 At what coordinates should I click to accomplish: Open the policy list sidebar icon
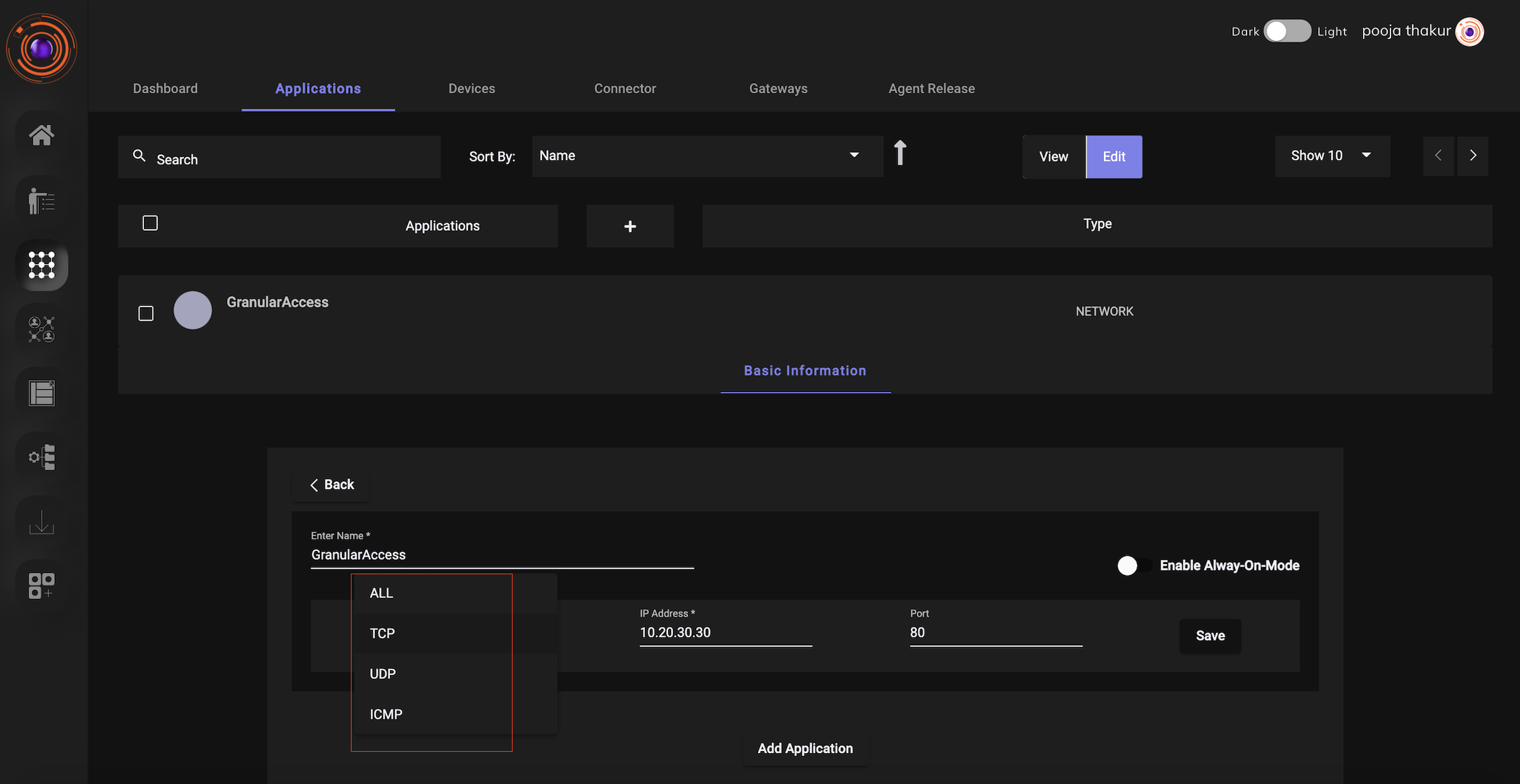[42, 393]
